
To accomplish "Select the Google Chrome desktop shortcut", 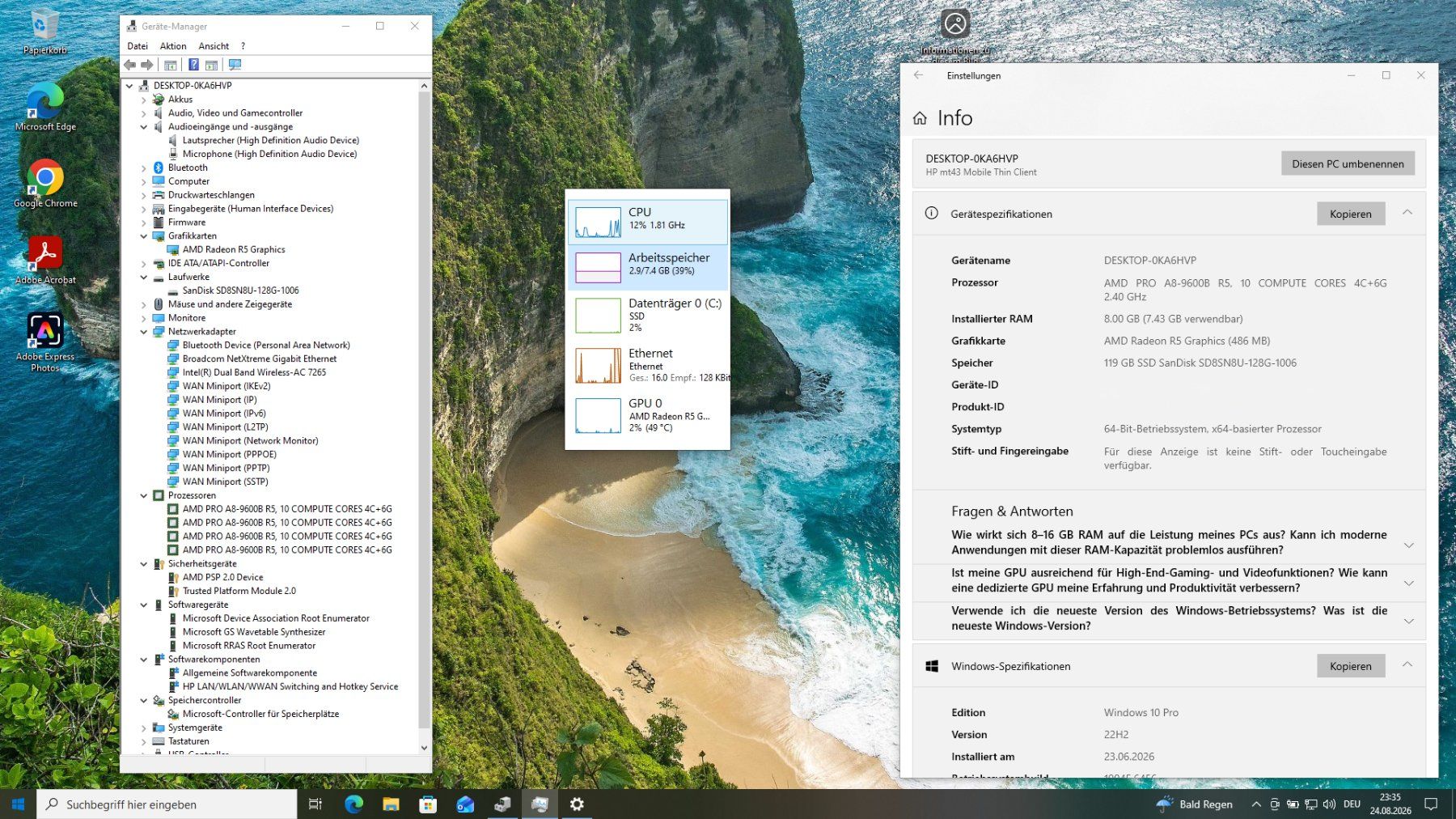I will (x=45, y=184).
